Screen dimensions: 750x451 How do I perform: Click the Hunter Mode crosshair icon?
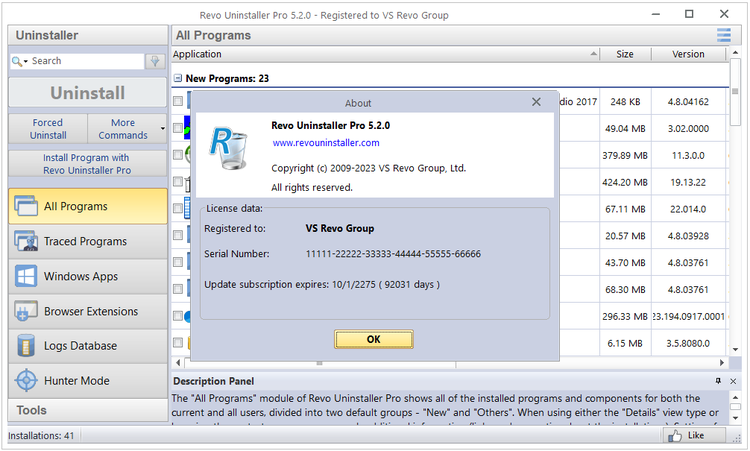[26, 381]
